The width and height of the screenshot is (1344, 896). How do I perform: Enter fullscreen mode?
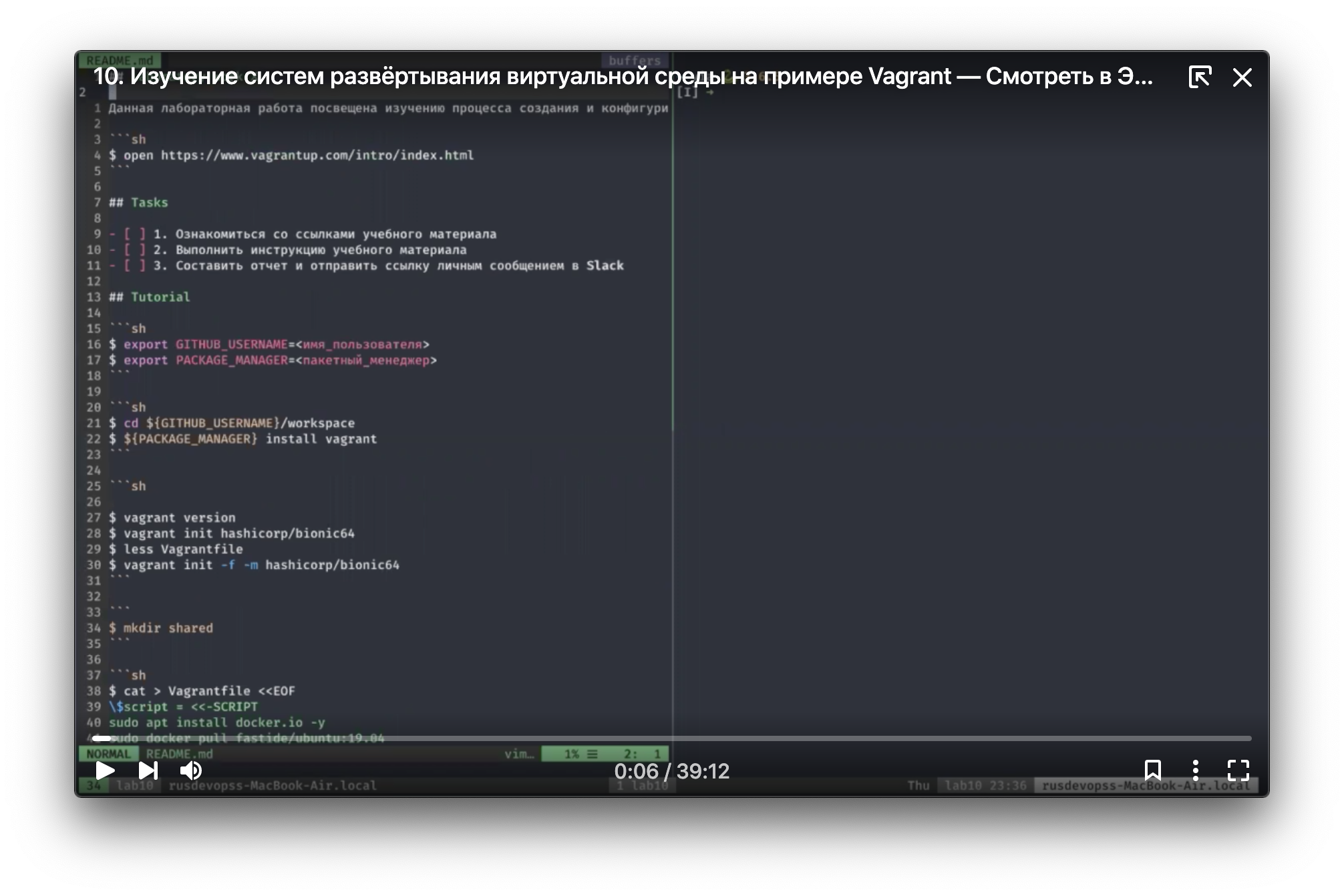tap(1238, 770)
